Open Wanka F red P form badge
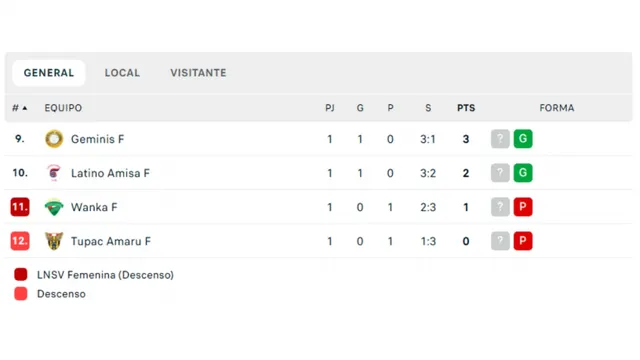 pyautogui.click(x=523, y=207)
